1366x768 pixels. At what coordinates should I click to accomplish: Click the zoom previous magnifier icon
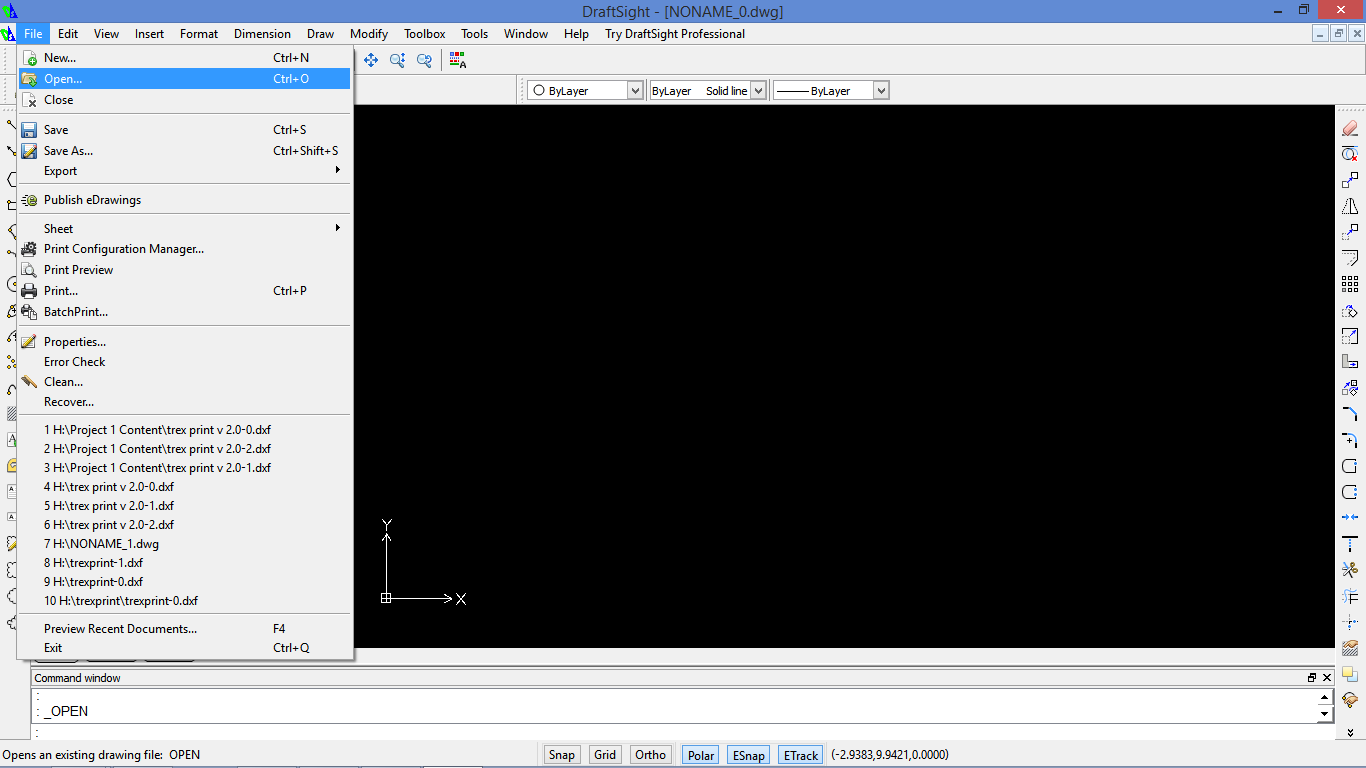(424, 60)
